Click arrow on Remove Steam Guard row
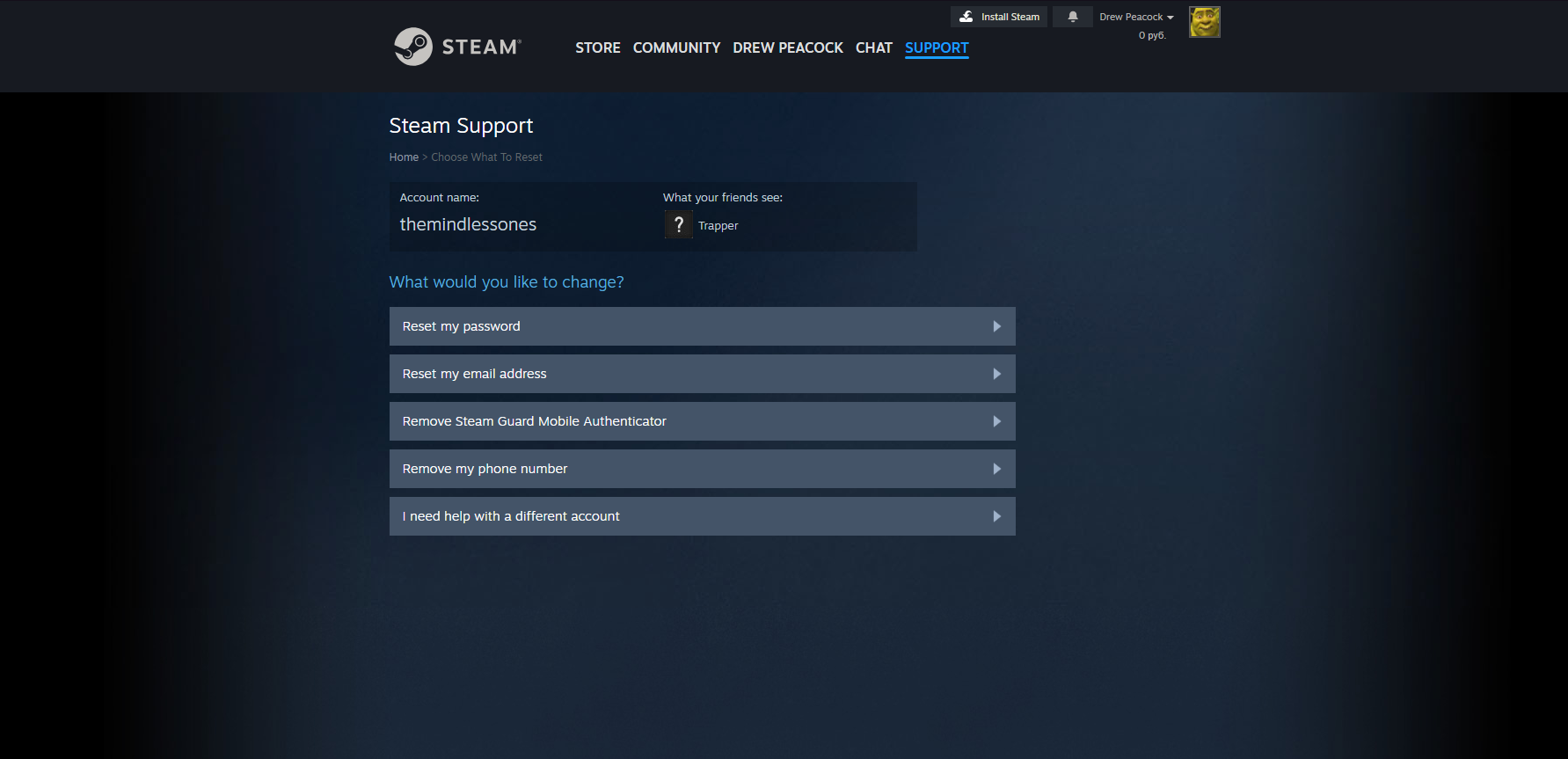Screen dimensions: 1568x759 996,421
